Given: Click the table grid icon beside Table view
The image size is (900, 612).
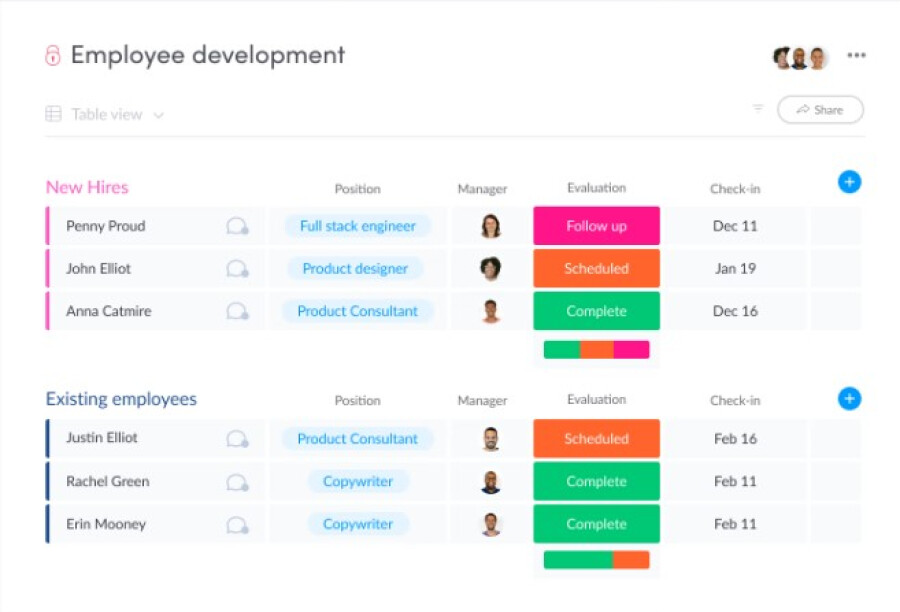Looking at the screenshot, I should [53, 114].
